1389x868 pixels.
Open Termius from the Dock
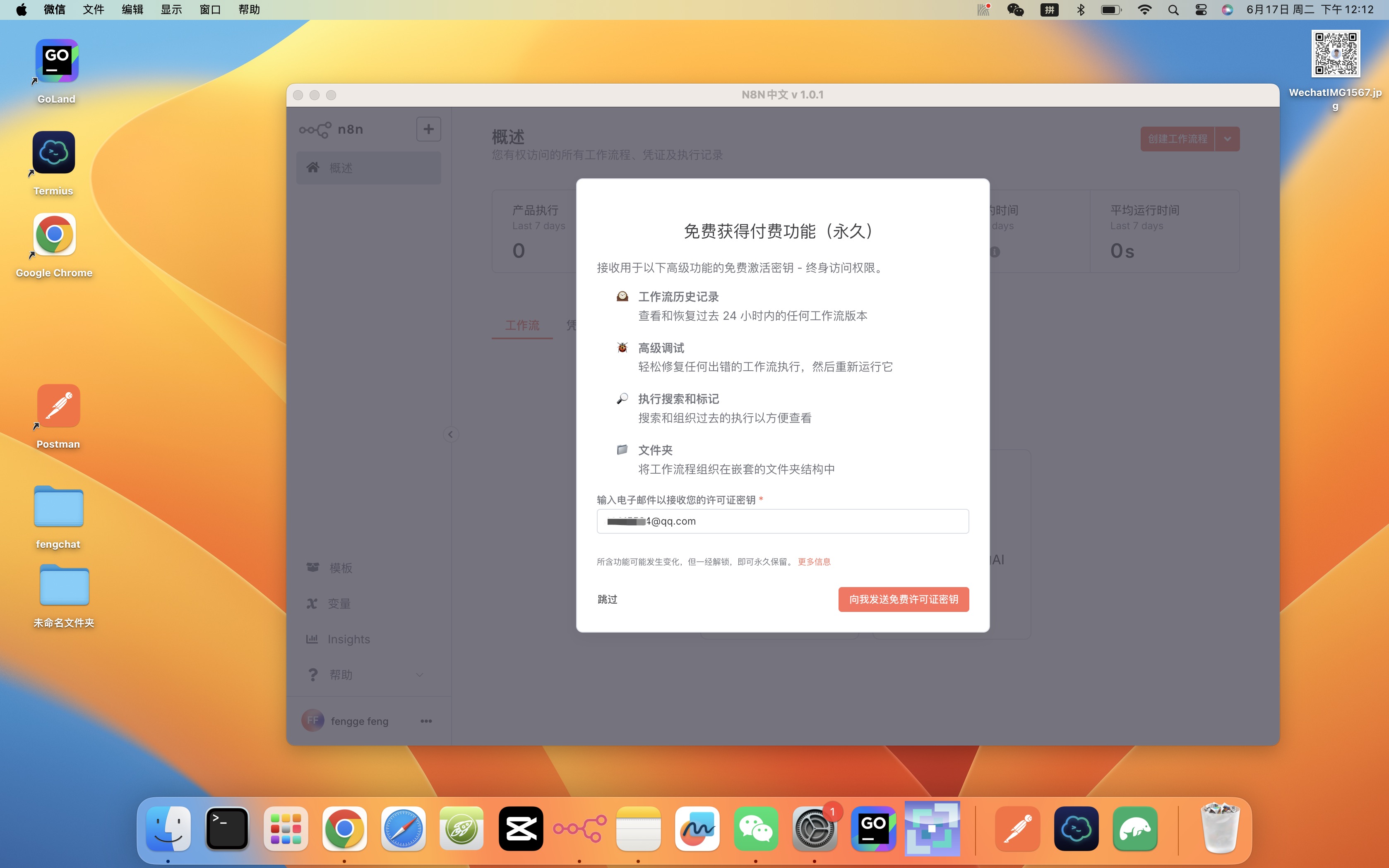[1076, 828]
